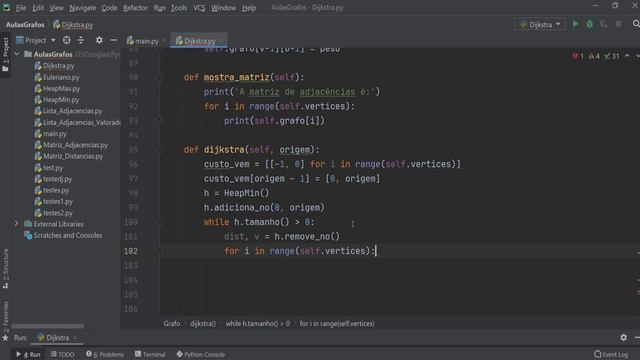The height and width of the screenshot is (360, 640).
Task: Toggle the Project side tool window
Action: pyautogui.click(x=5, y=54)
